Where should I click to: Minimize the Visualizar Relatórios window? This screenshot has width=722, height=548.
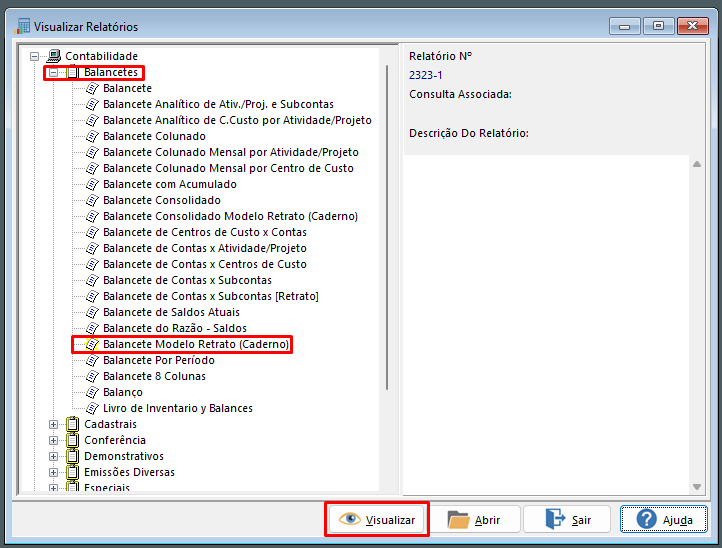tap(624, 26)
